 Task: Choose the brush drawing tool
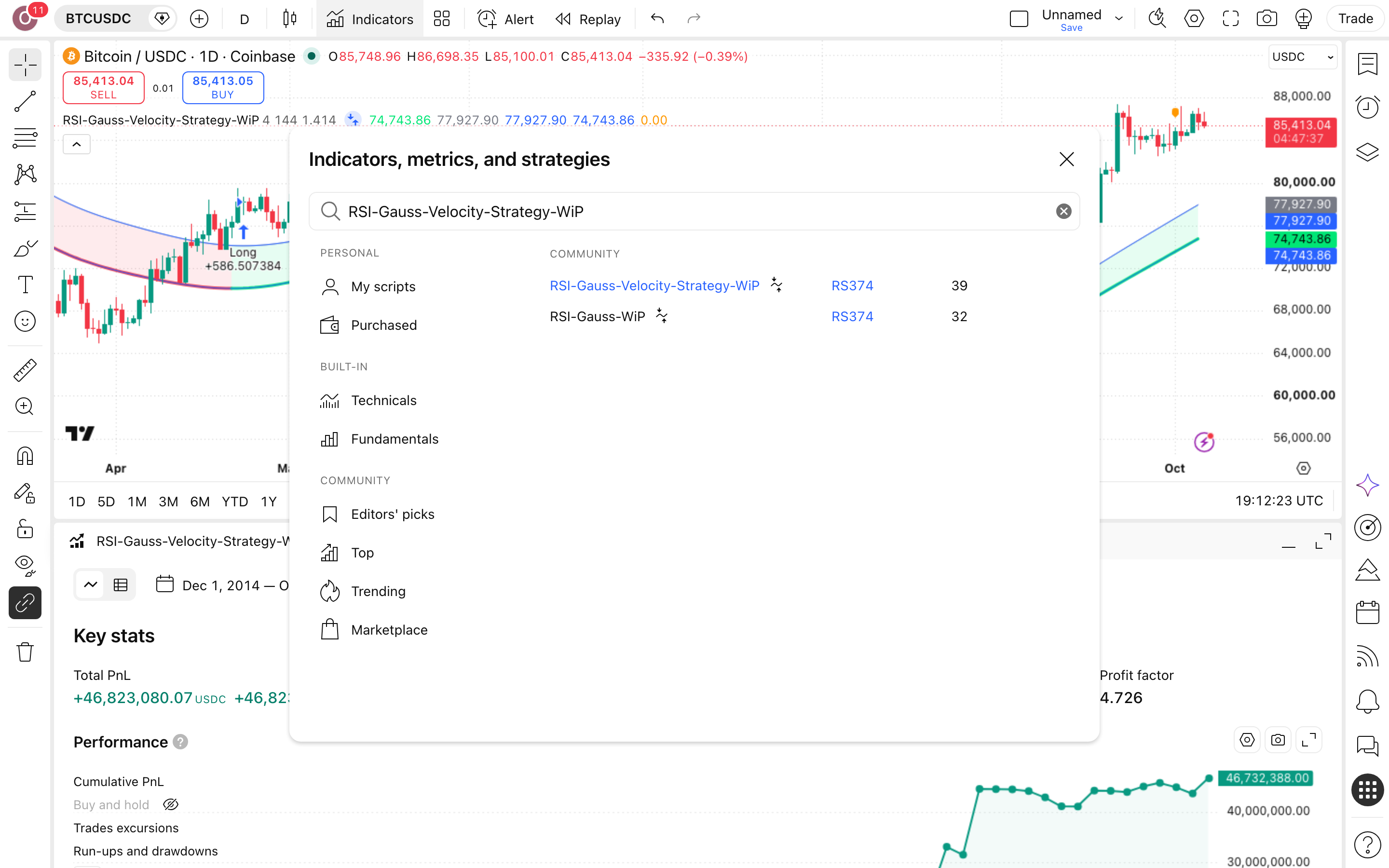(x=25, y=248)
